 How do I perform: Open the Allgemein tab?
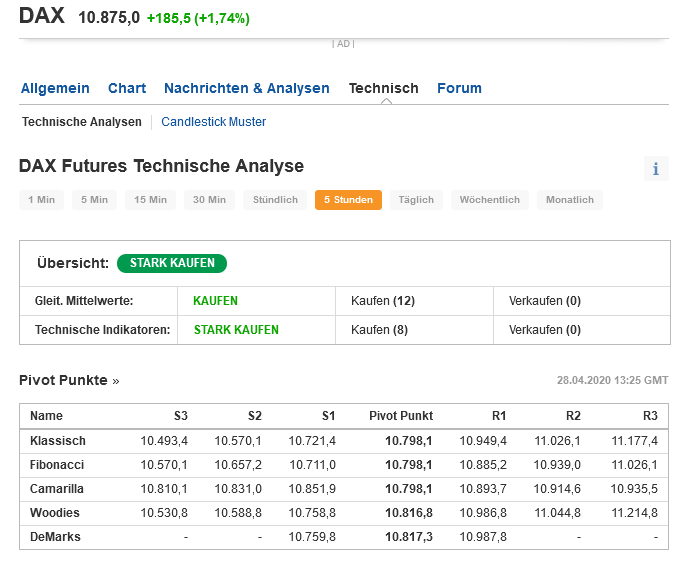(x=55, y=88)
